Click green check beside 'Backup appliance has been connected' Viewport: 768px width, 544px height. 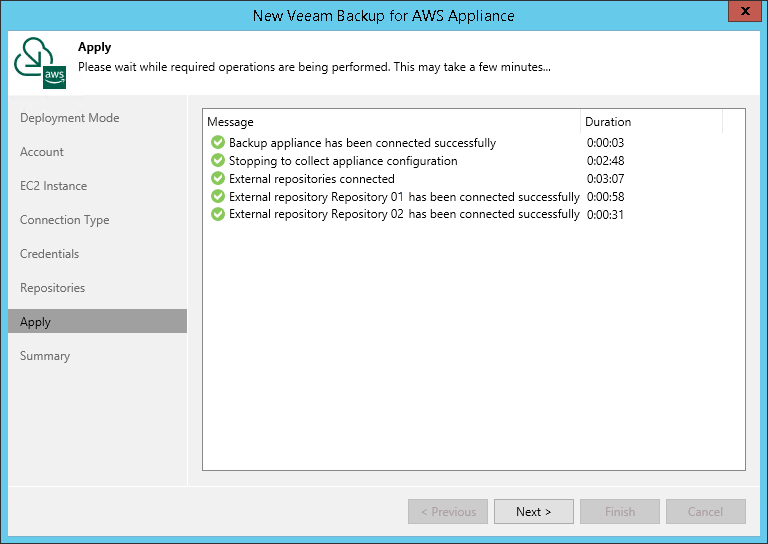pyautogui.click(x=217, y=143)
